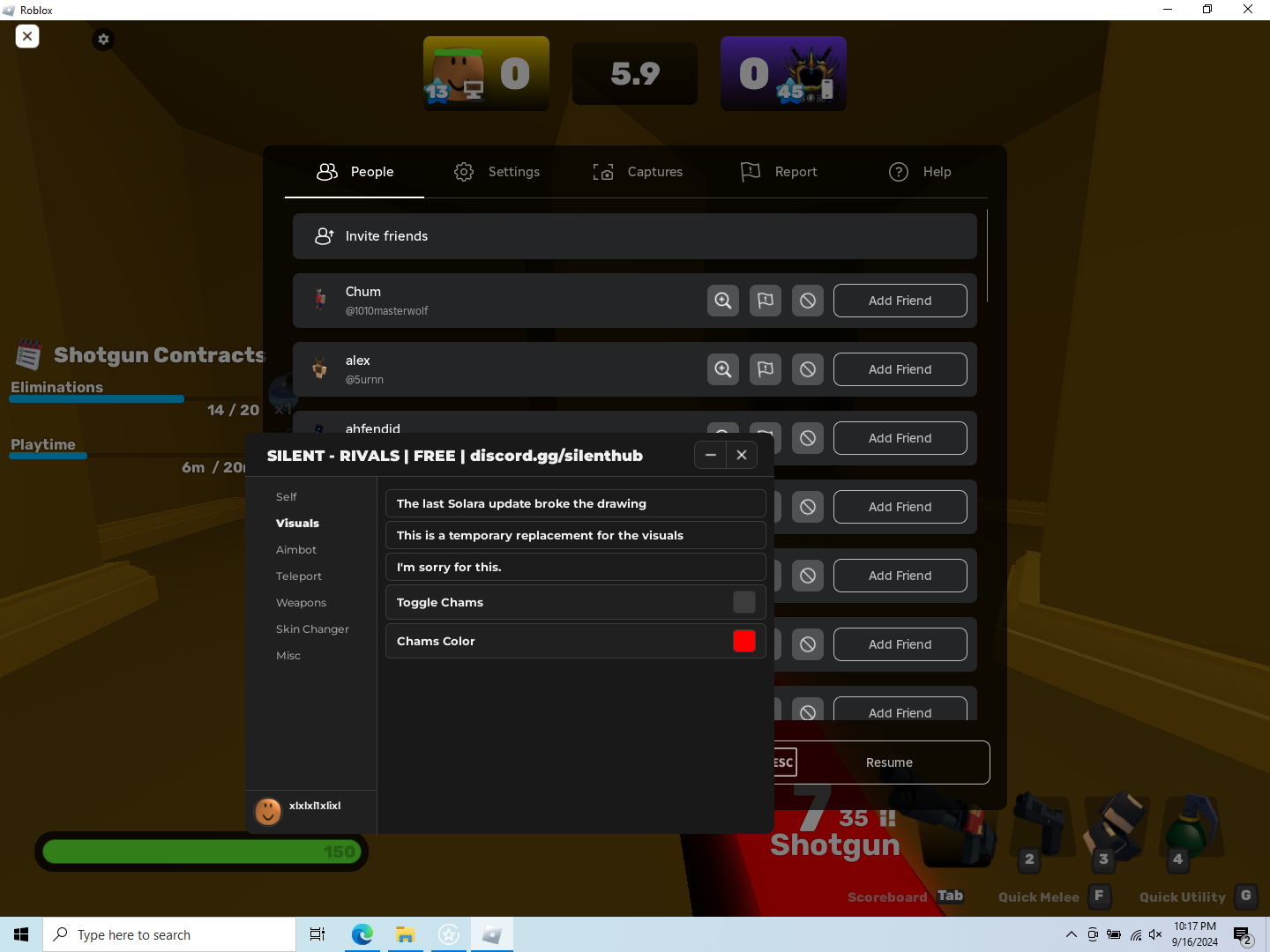Click the Tab key hint beside Scoreboard
Viewport: 1270px width, 952px height.
pos(950,896)
